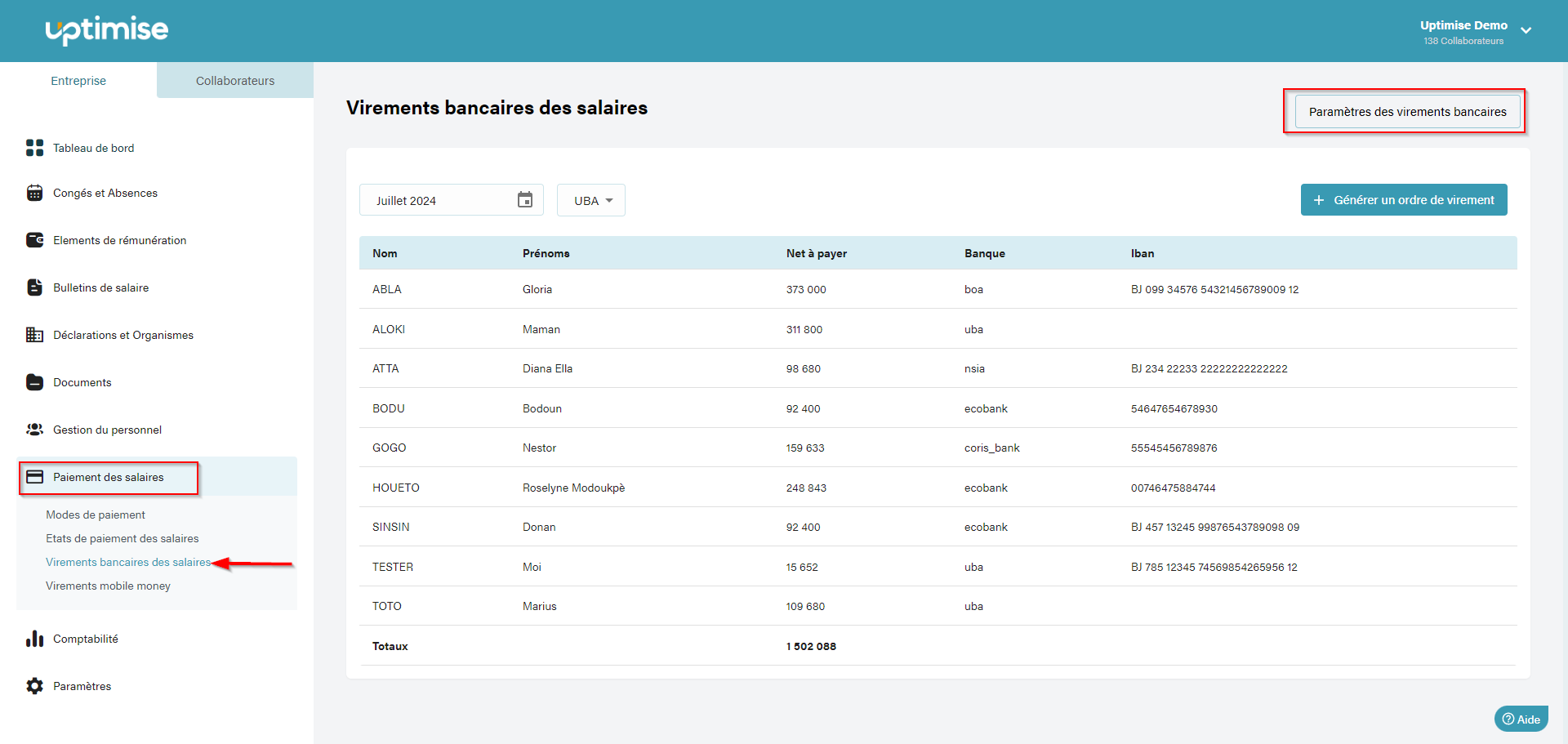Open the calendar picker for Juillet 2024
The width and height of the screenshot is (1568, 744).
click(524, 200)
